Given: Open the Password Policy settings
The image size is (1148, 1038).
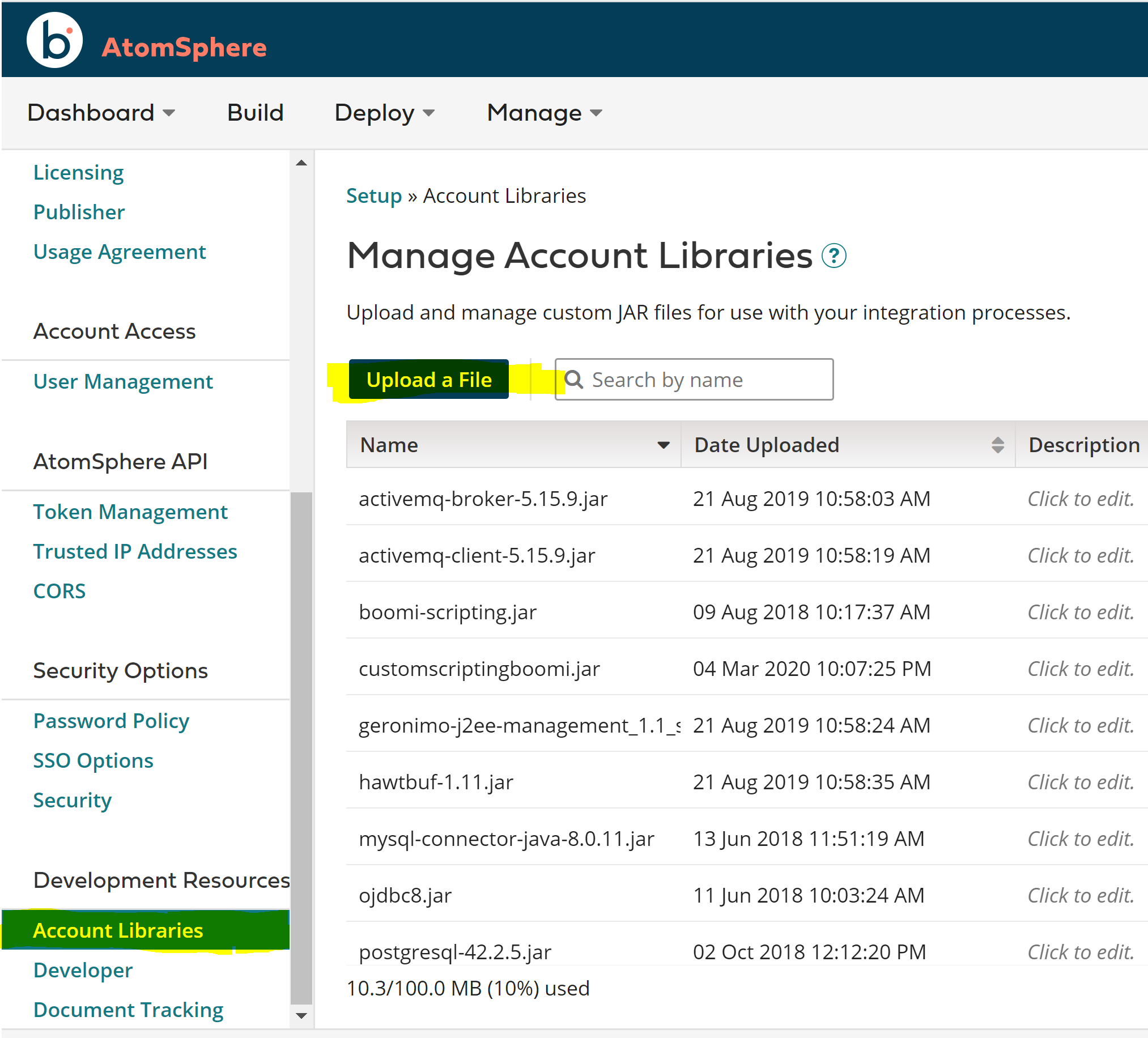Looking at the screenshot, I should [111, 720].
